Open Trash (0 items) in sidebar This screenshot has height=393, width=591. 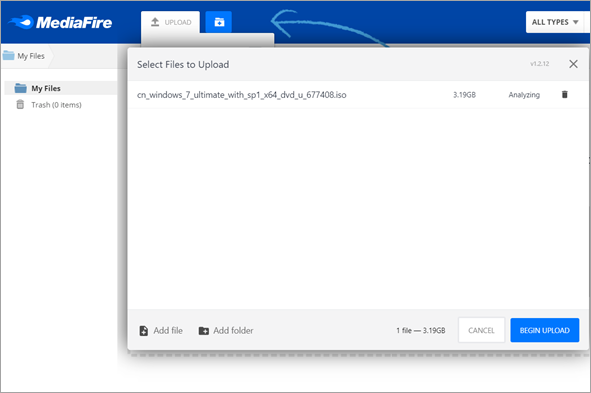49,105
